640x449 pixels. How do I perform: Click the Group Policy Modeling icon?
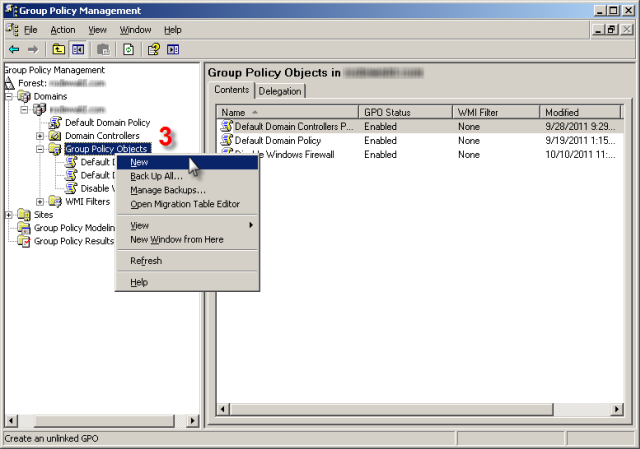(x=24, y=228)
